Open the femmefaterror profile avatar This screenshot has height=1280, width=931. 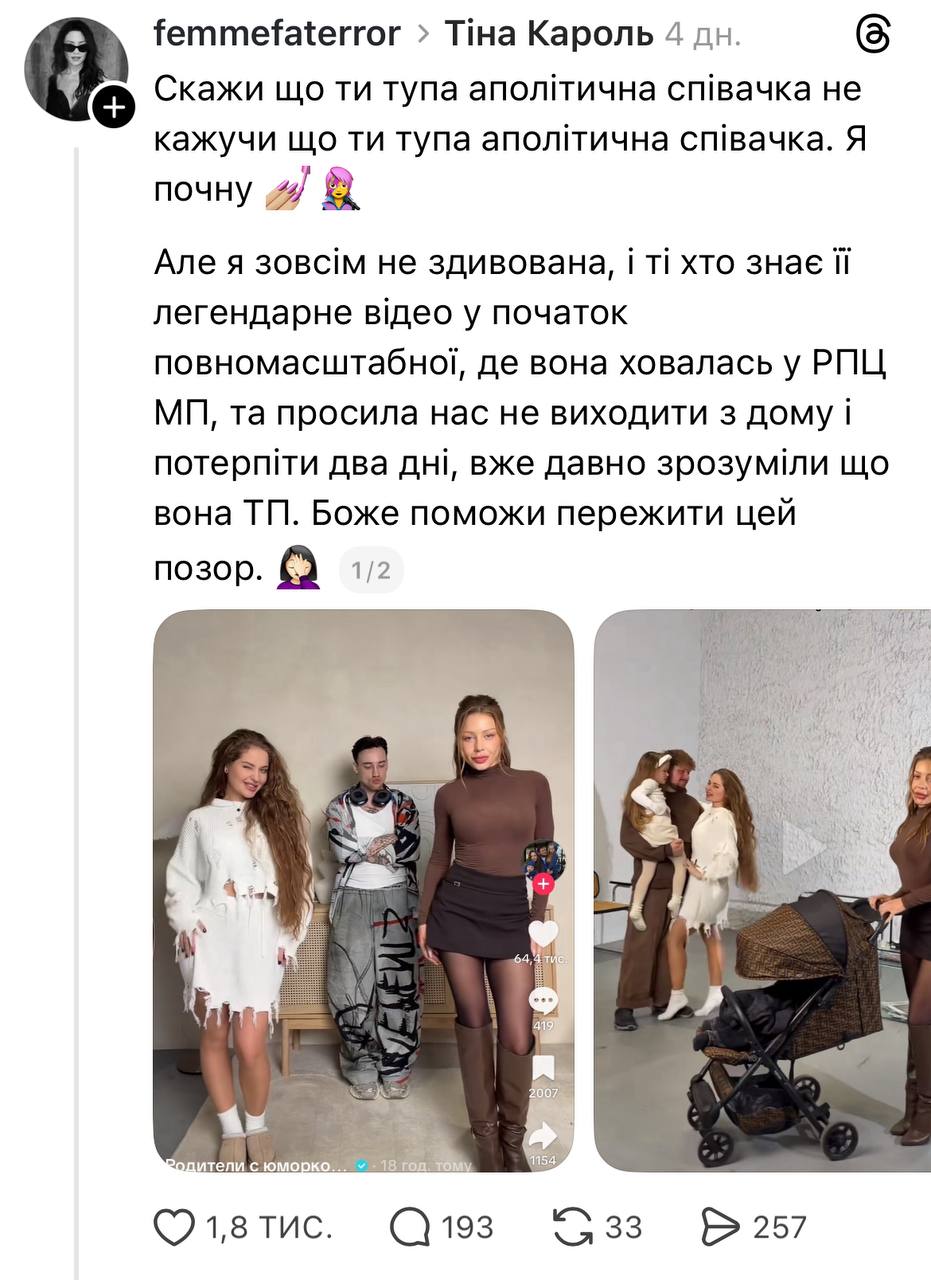[76, 69]
